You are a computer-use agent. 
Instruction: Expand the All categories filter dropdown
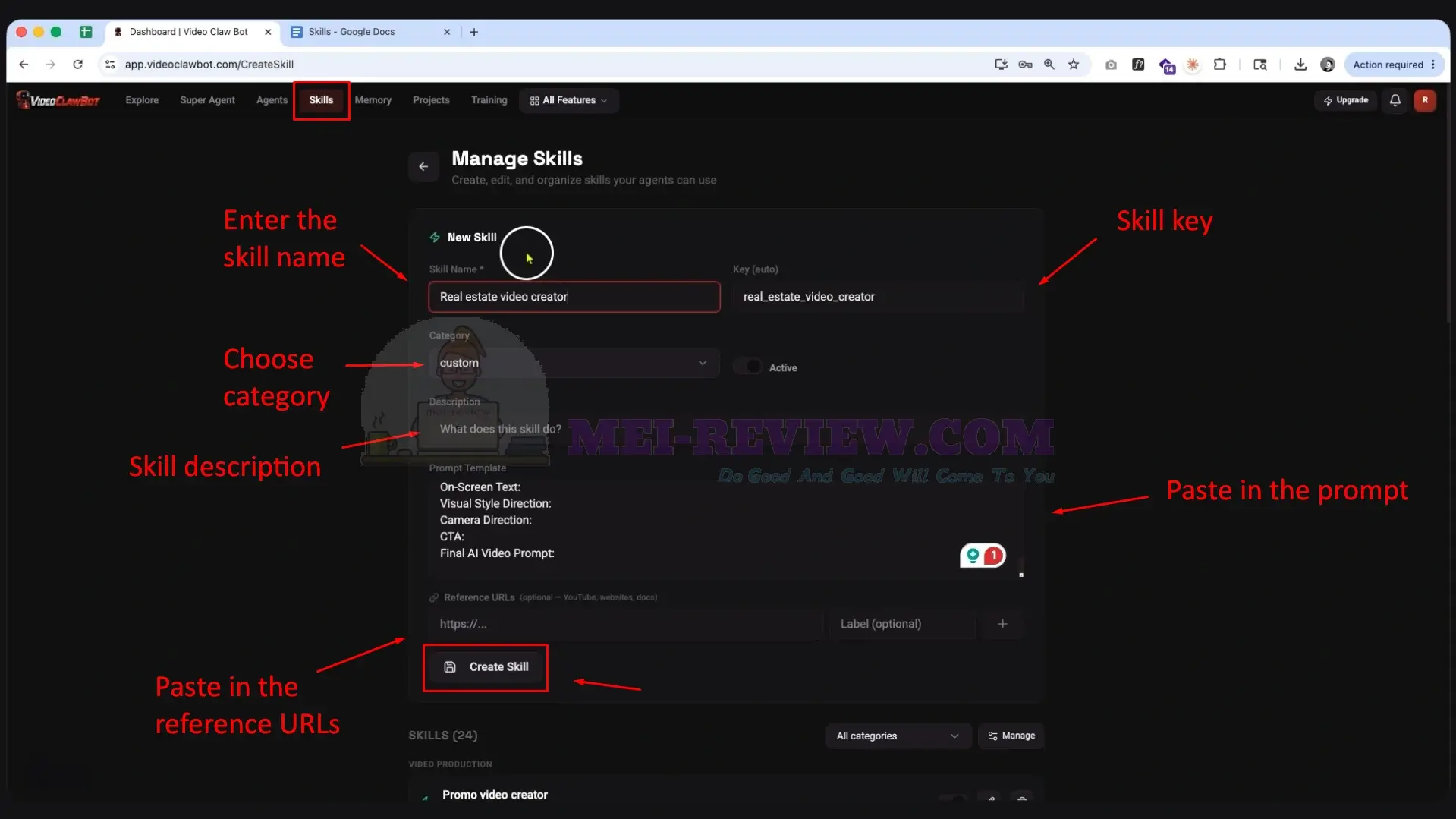[898, 736]
